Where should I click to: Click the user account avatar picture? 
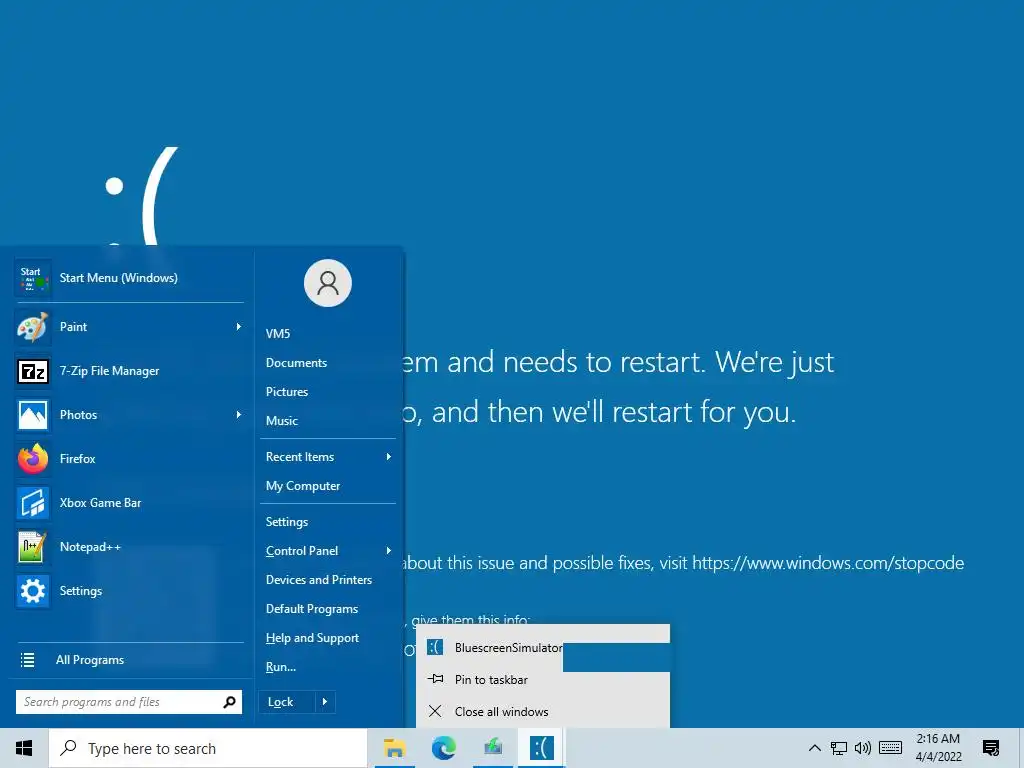coord(328,283)
